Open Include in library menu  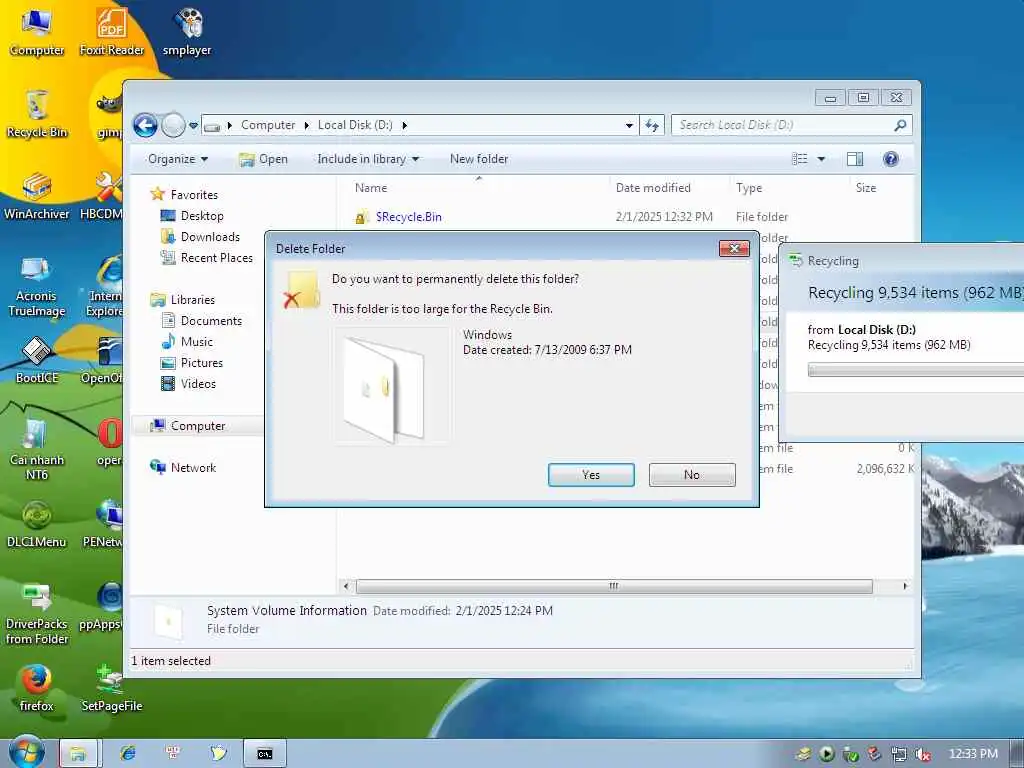point(368,159)
